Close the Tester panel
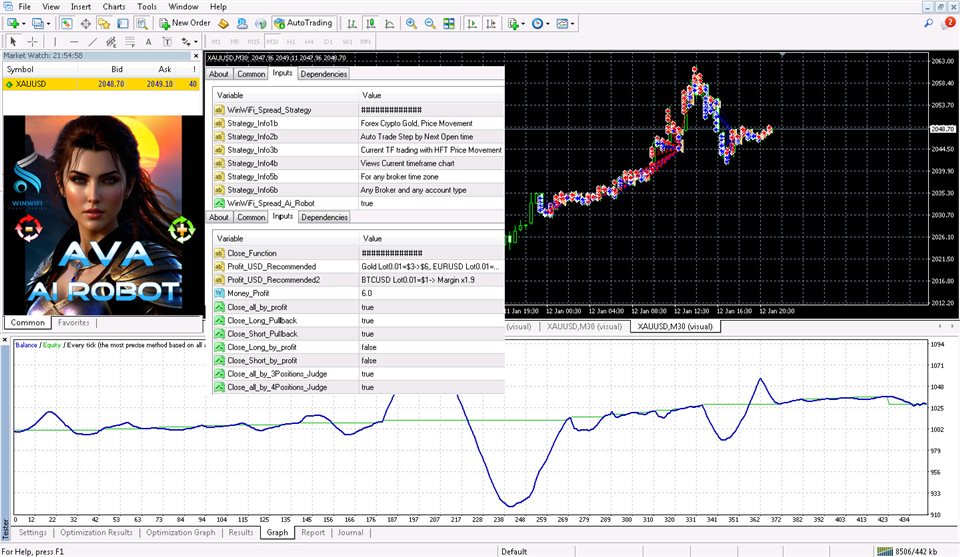Image resolution: width=960 pixels, height=557 pixels. click(x=5, y=339)
